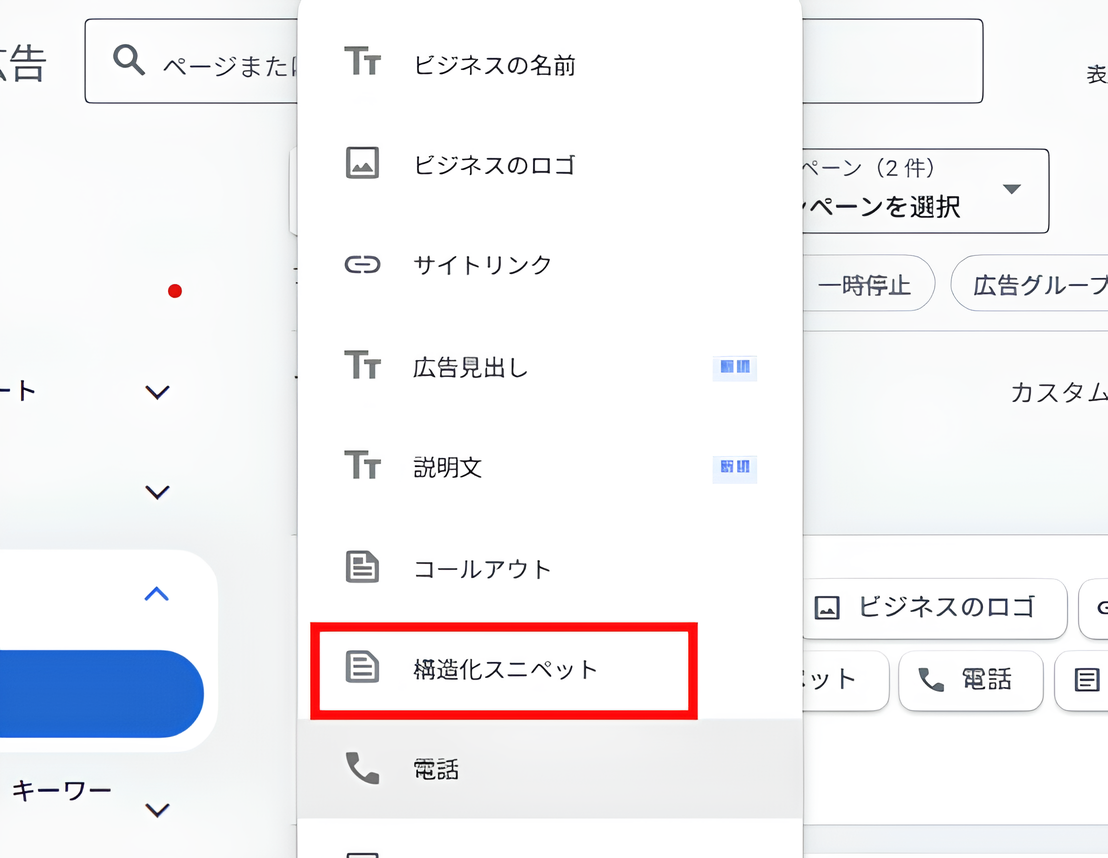The width and height of the screenshot is (1108, 858).
Task: Click the image icon next to ビジネスのロゴ
Action: tap(363, 164)
